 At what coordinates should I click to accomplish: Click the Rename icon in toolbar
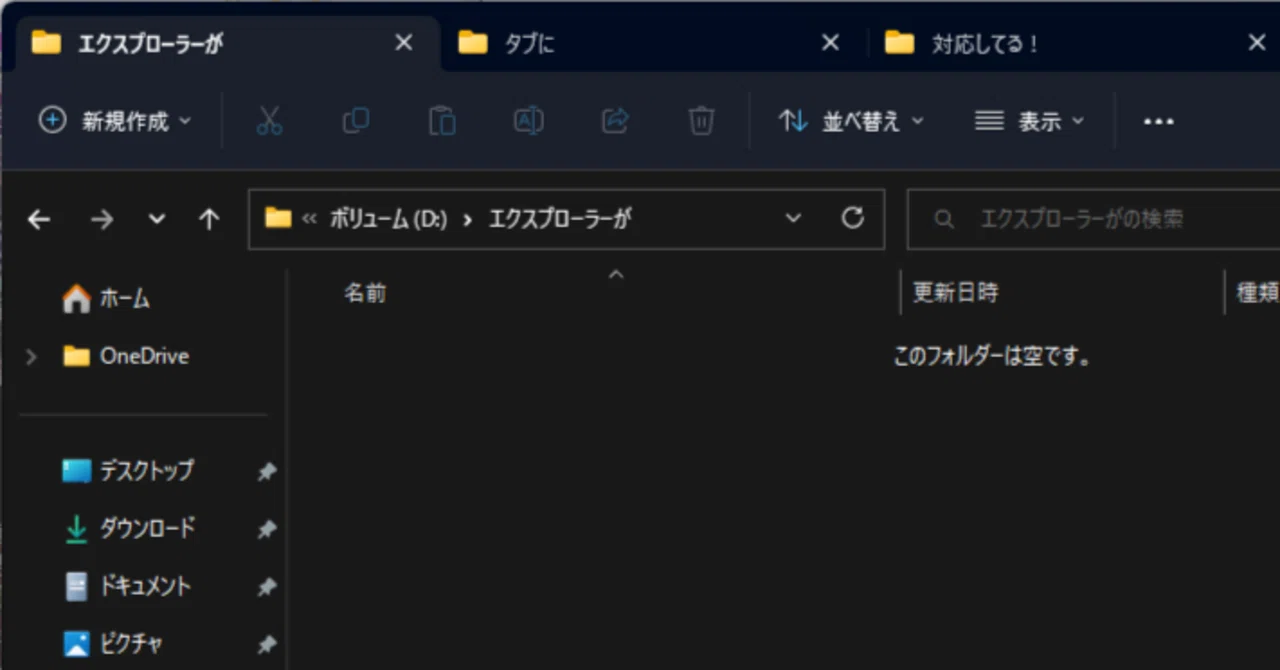tap(528, 121)
